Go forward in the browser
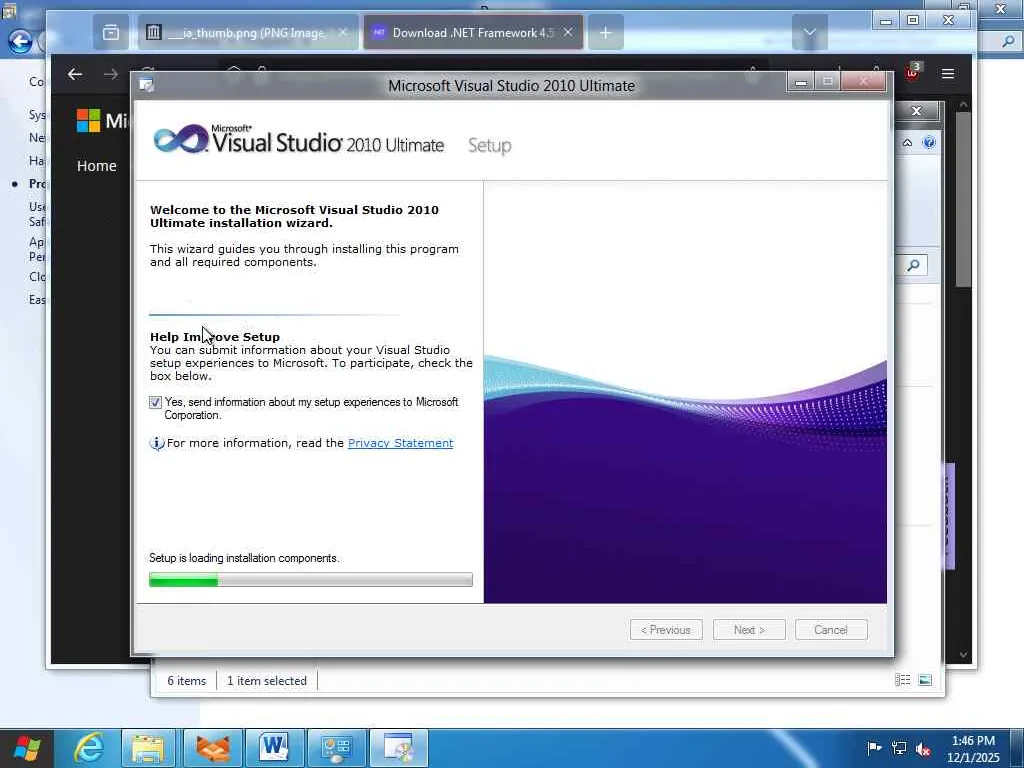This screenshot has width=1024, height=768. tap(111, 74)
